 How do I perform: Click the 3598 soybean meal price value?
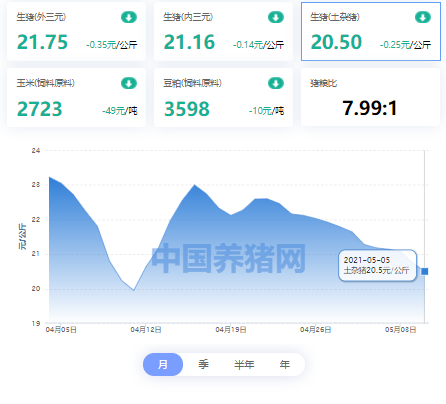pyautogui.click(x=187, y=109)
